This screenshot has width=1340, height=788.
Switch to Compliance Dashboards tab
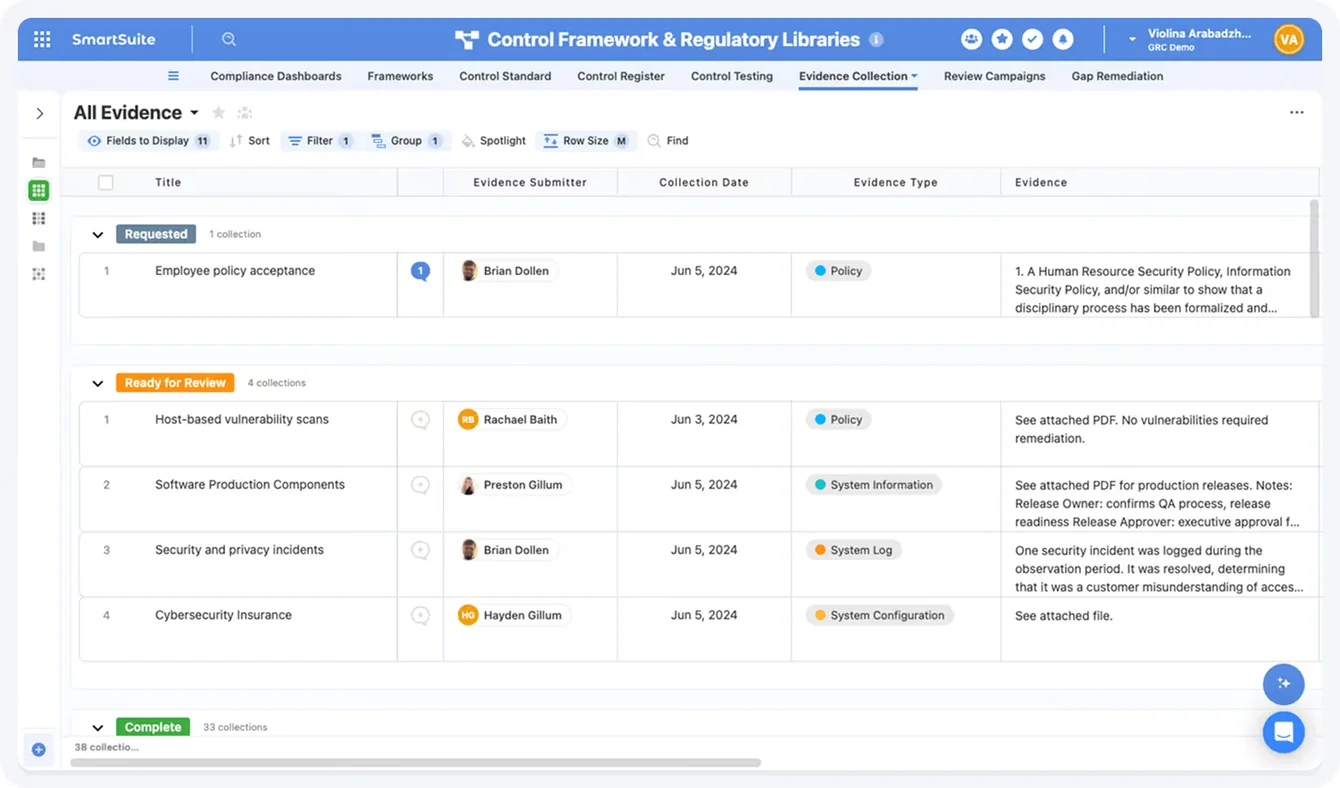point(276,76)
